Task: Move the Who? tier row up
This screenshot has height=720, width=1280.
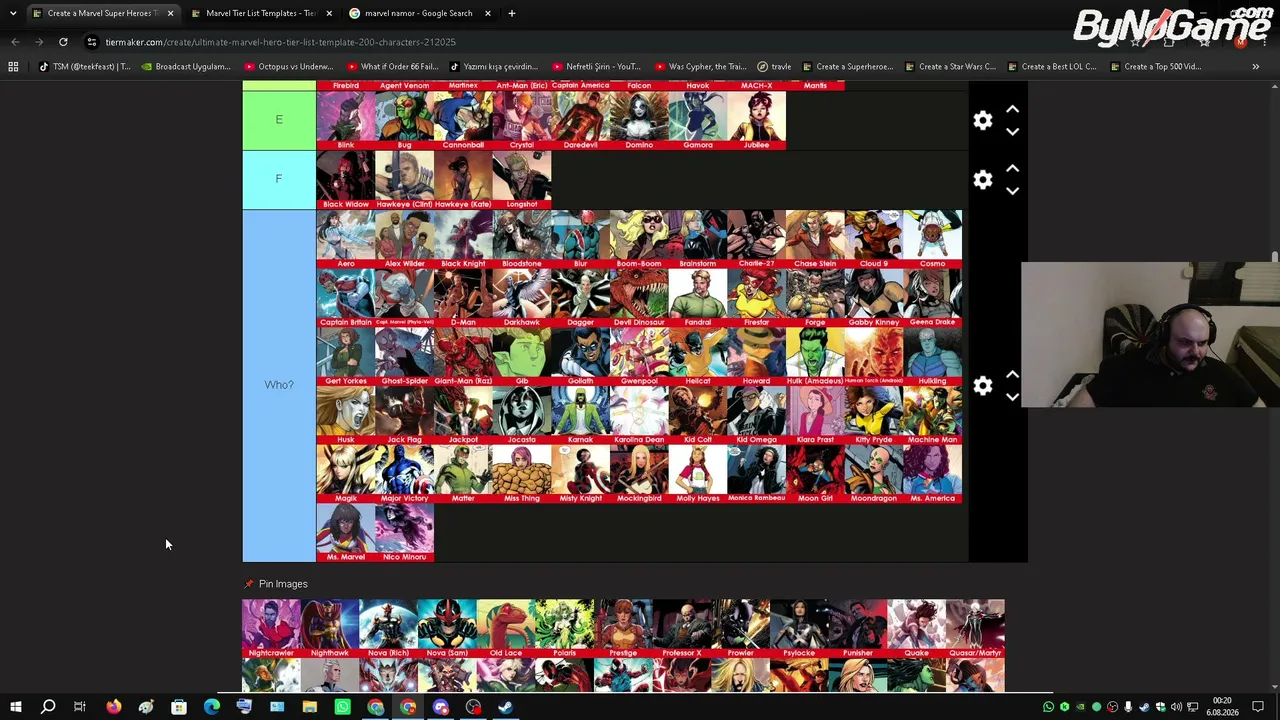Action: [1012, 375]
